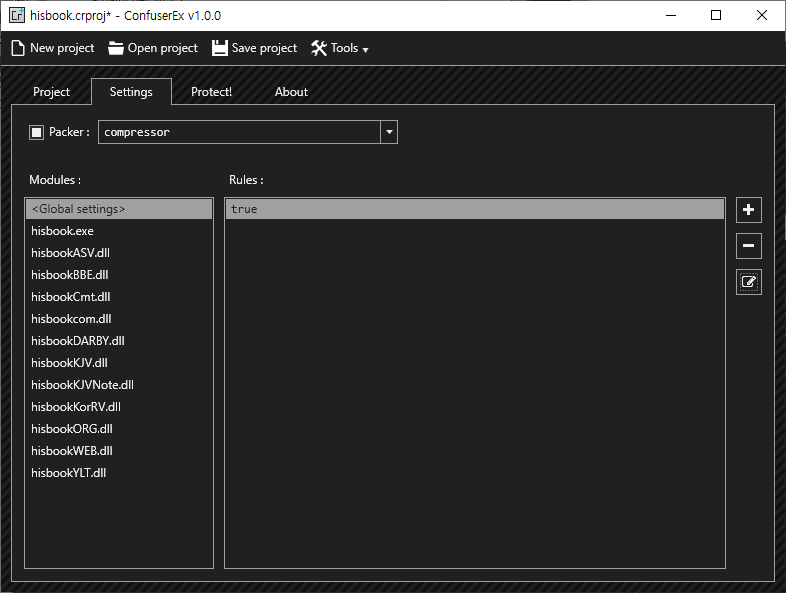Select the <Global settings> module entry
Screen dimensions: 786x593
(119, 209)
